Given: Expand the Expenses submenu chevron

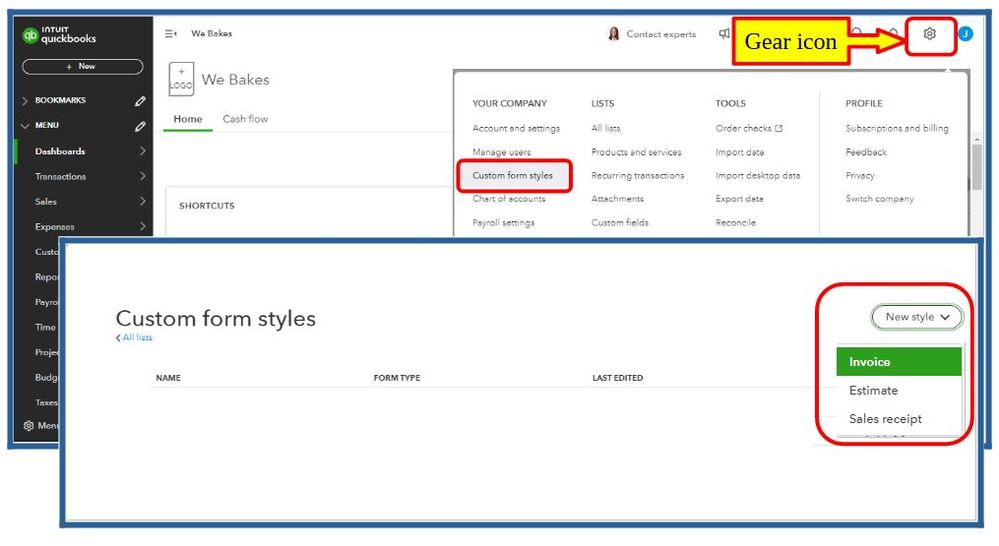Looking at the screenshot, I should [x=142, y=226].
